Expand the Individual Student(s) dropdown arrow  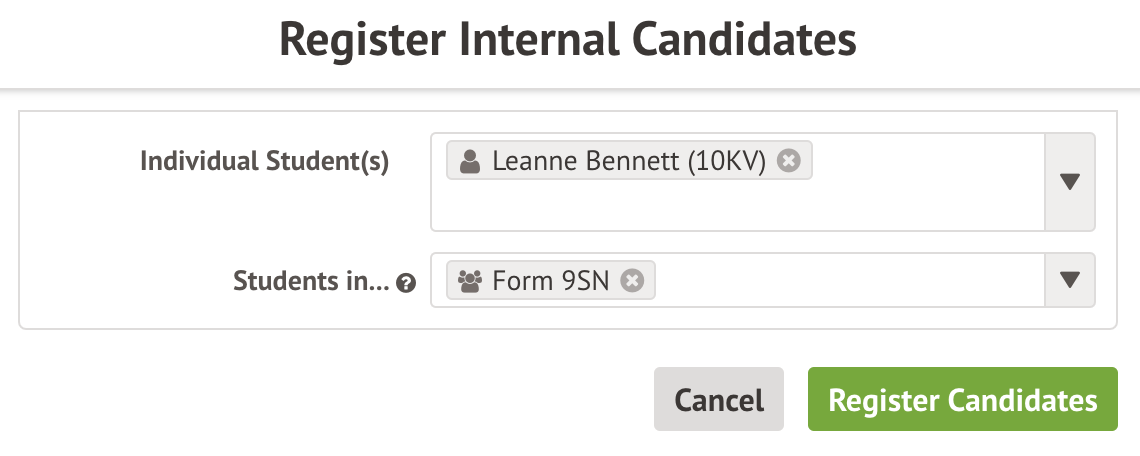(x=1069, y=182)
